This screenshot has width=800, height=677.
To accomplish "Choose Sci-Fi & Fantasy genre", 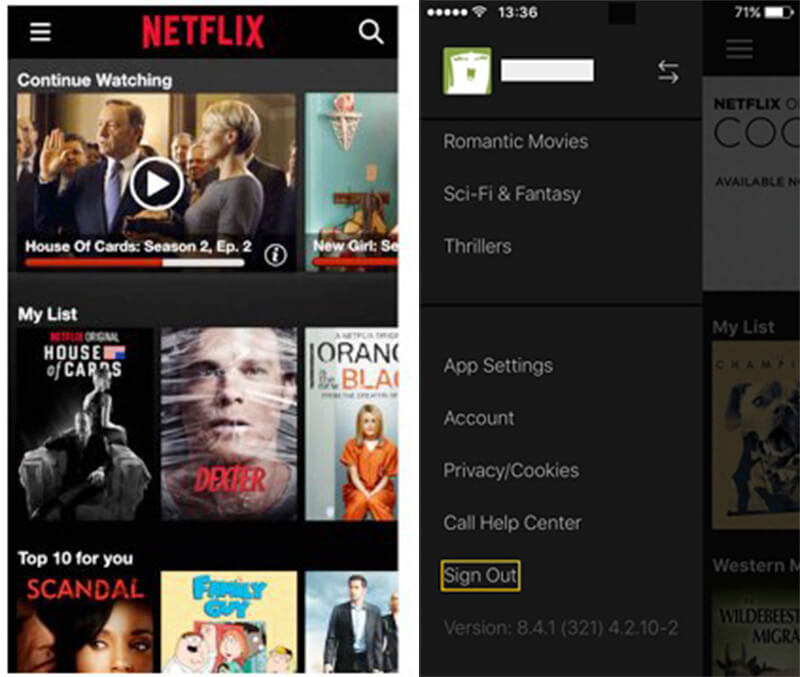I will pos(512,194).
